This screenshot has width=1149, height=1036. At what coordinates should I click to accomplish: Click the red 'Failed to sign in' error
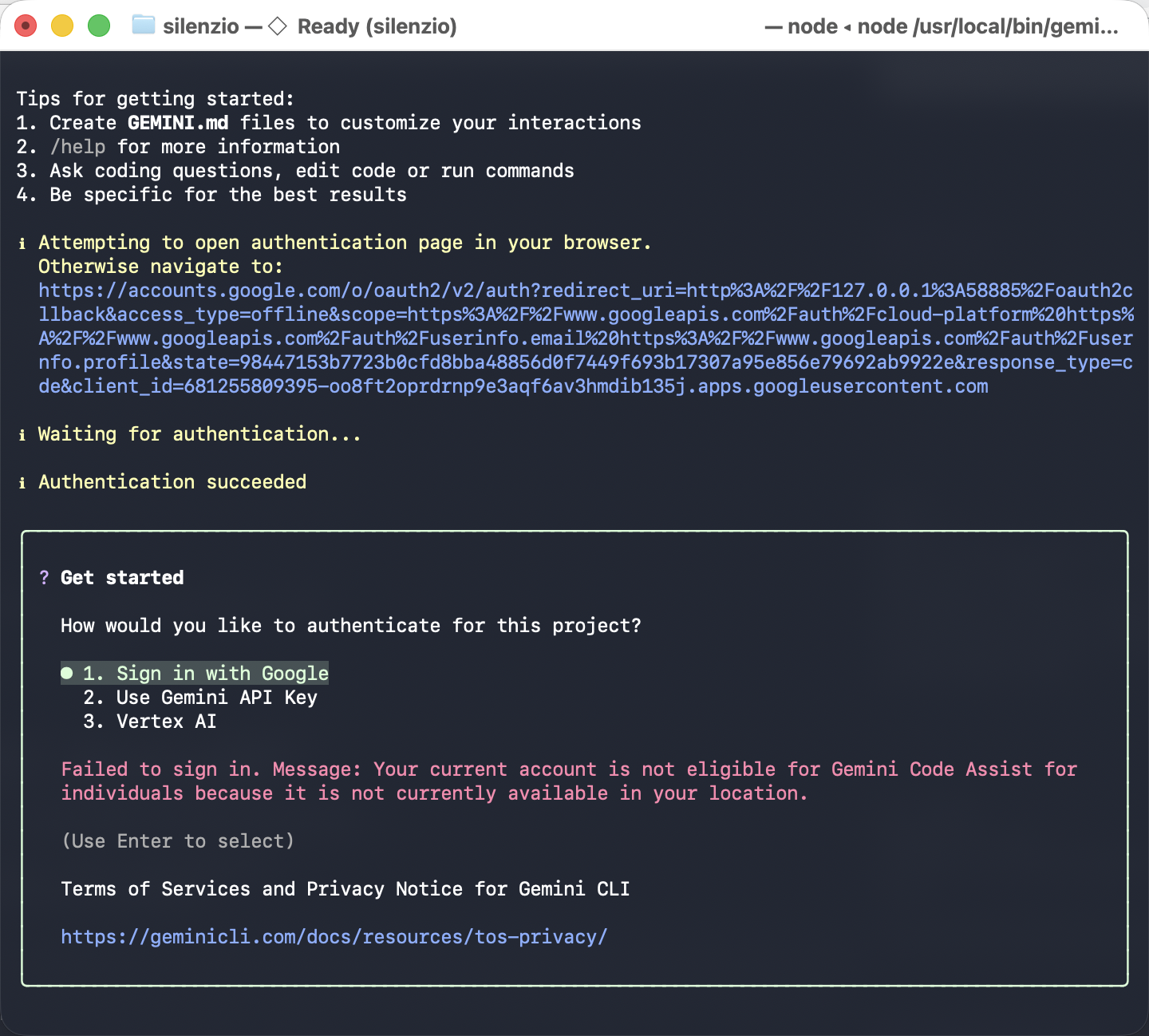[x=569, y=781]
